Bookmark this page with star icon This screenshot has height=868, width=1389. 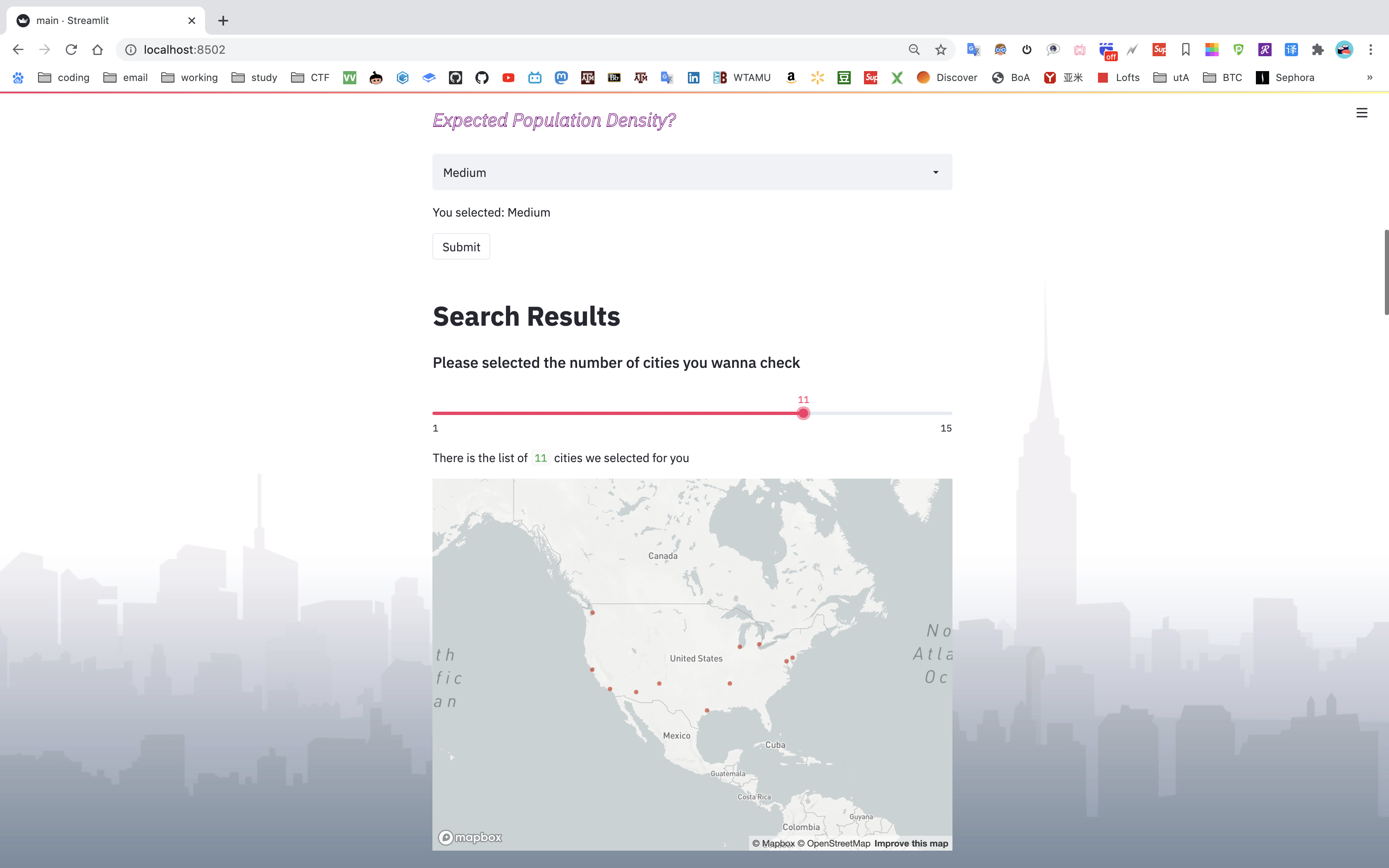pyautogui.click(x=940, y=50)
